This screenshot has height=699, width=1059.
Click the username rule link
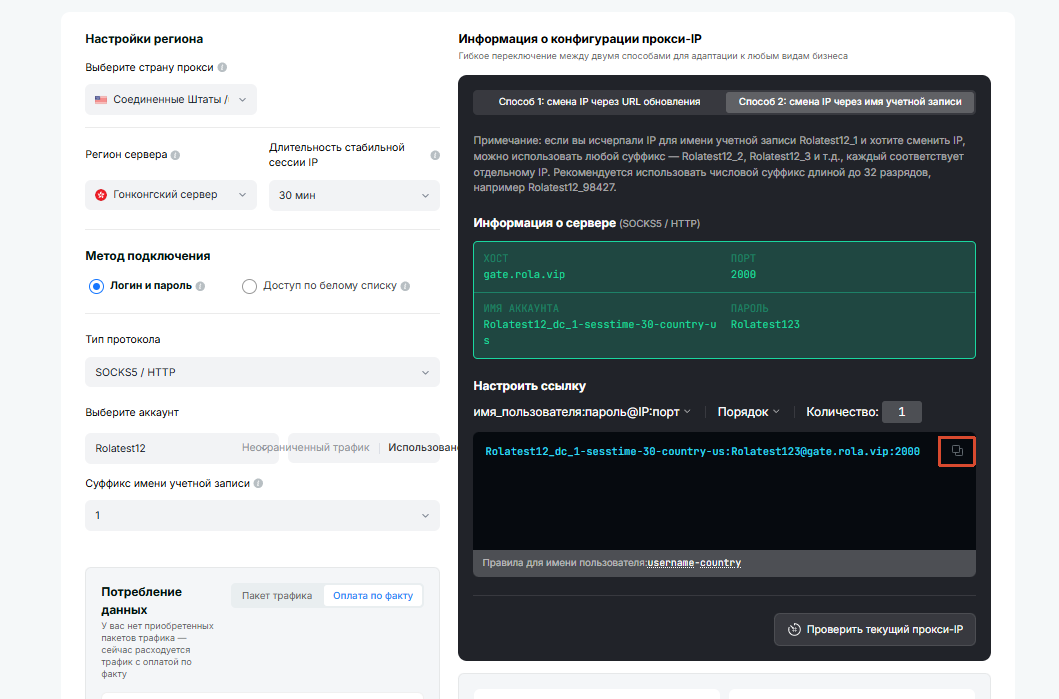click(x=671, y=563)
